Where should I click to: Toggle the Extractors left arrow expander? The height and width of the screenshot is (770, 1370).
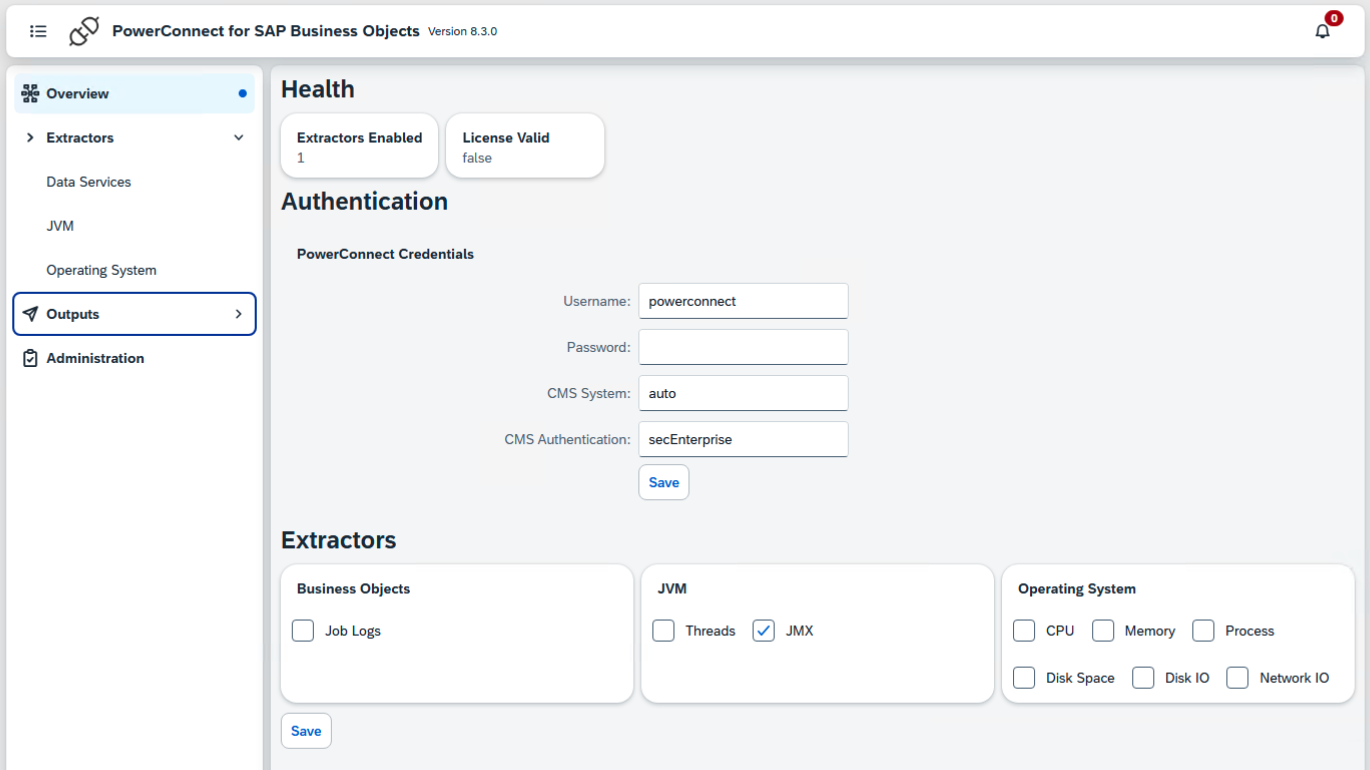(x=30, y=138)
